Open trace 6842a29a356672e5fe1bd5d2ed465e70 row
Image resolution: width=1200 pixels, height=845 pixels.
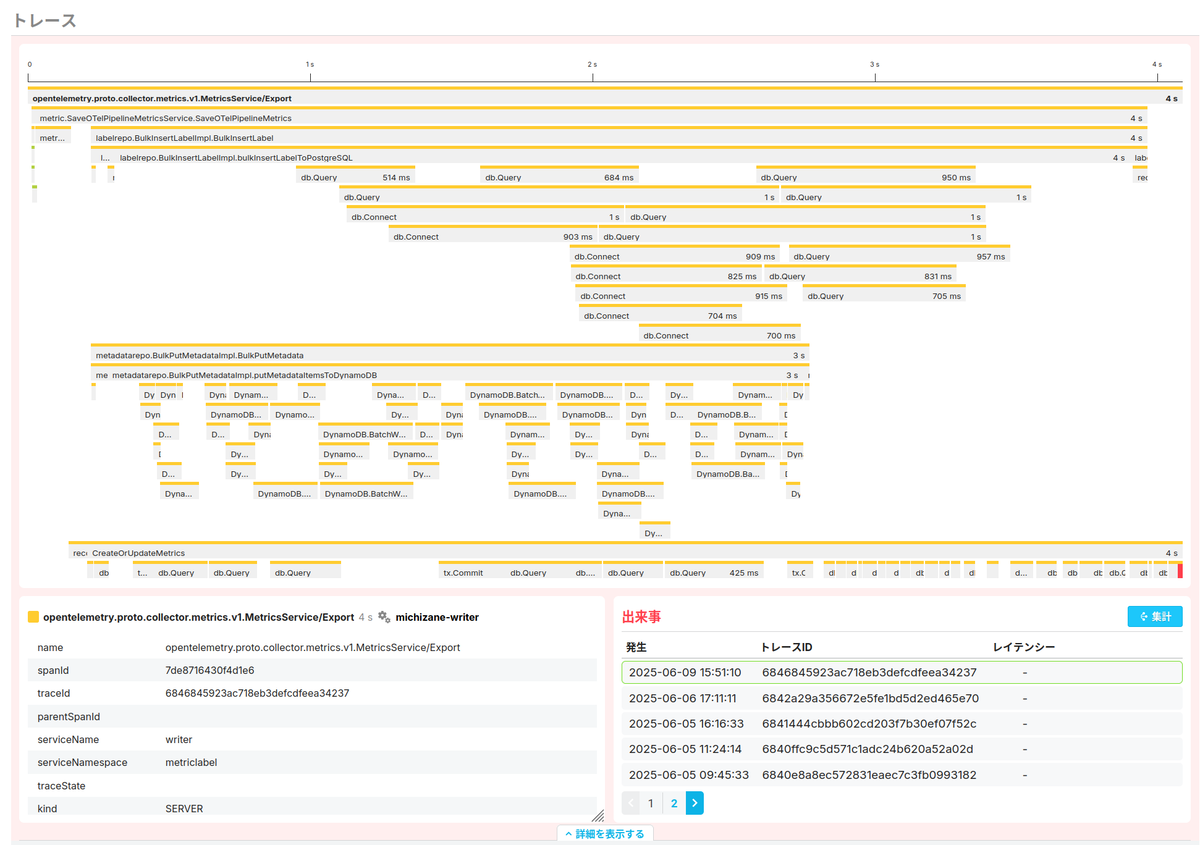901,698
